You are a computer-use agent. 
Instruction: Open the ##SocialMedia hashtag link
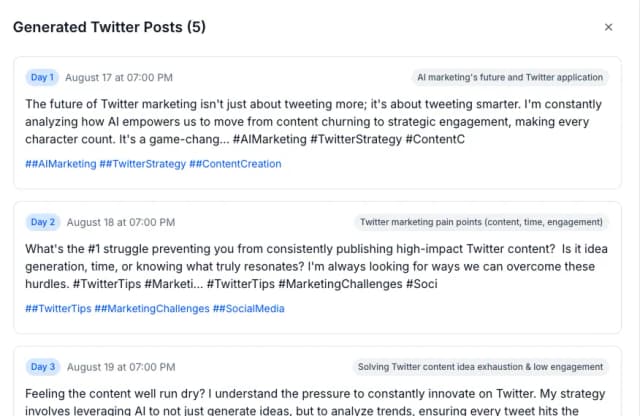248,309
